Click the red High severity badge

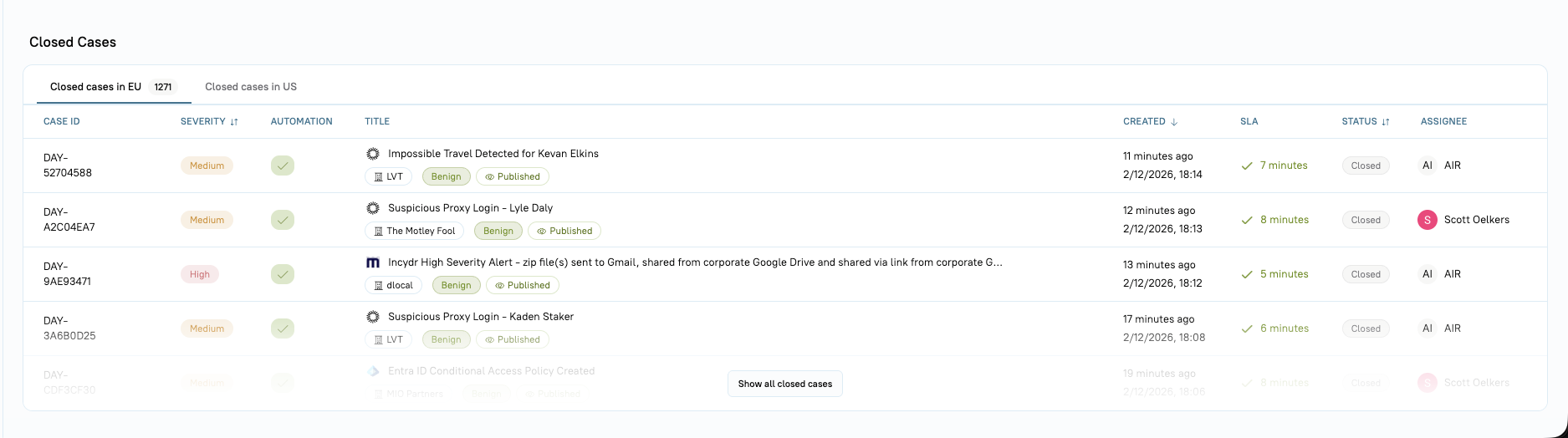(x=200, y=274)
